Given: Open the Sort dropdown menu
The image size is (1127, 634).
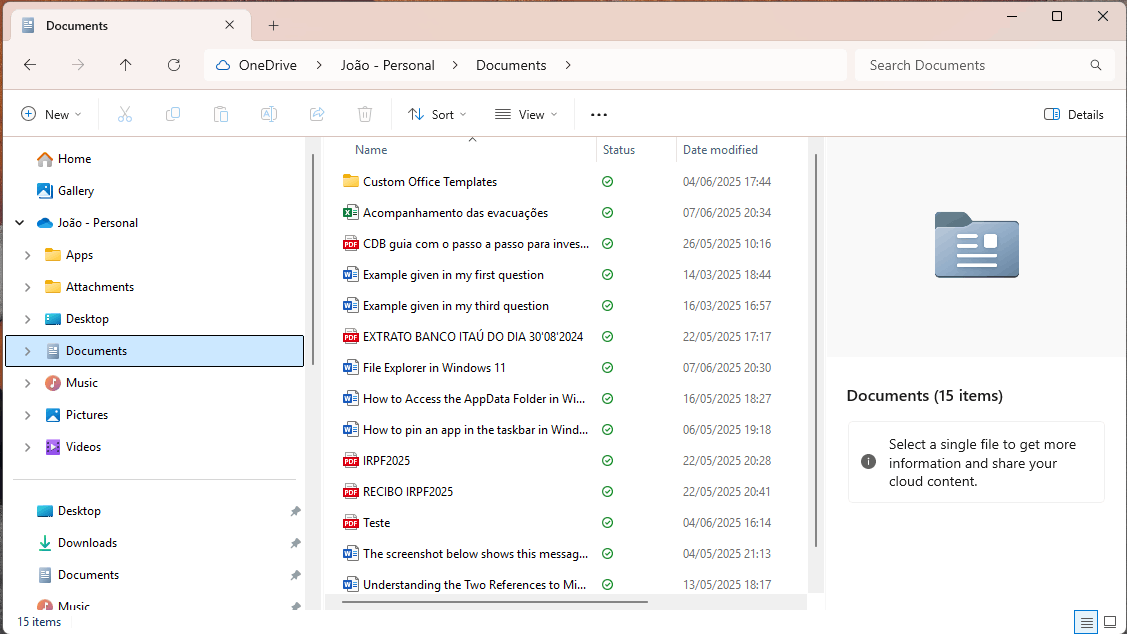Looking at the screenshot, I should [437, 114].
